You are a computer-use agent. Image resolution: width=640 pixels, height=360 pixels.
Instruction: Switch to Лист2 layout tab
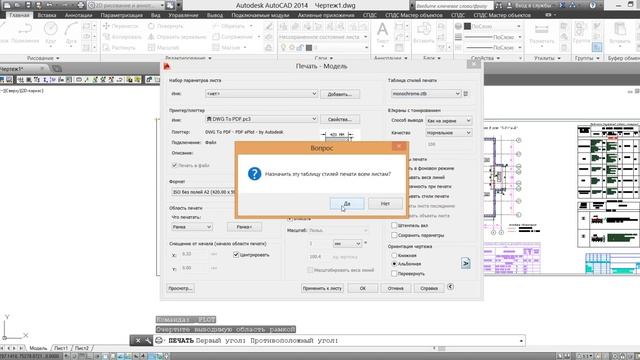82,348
